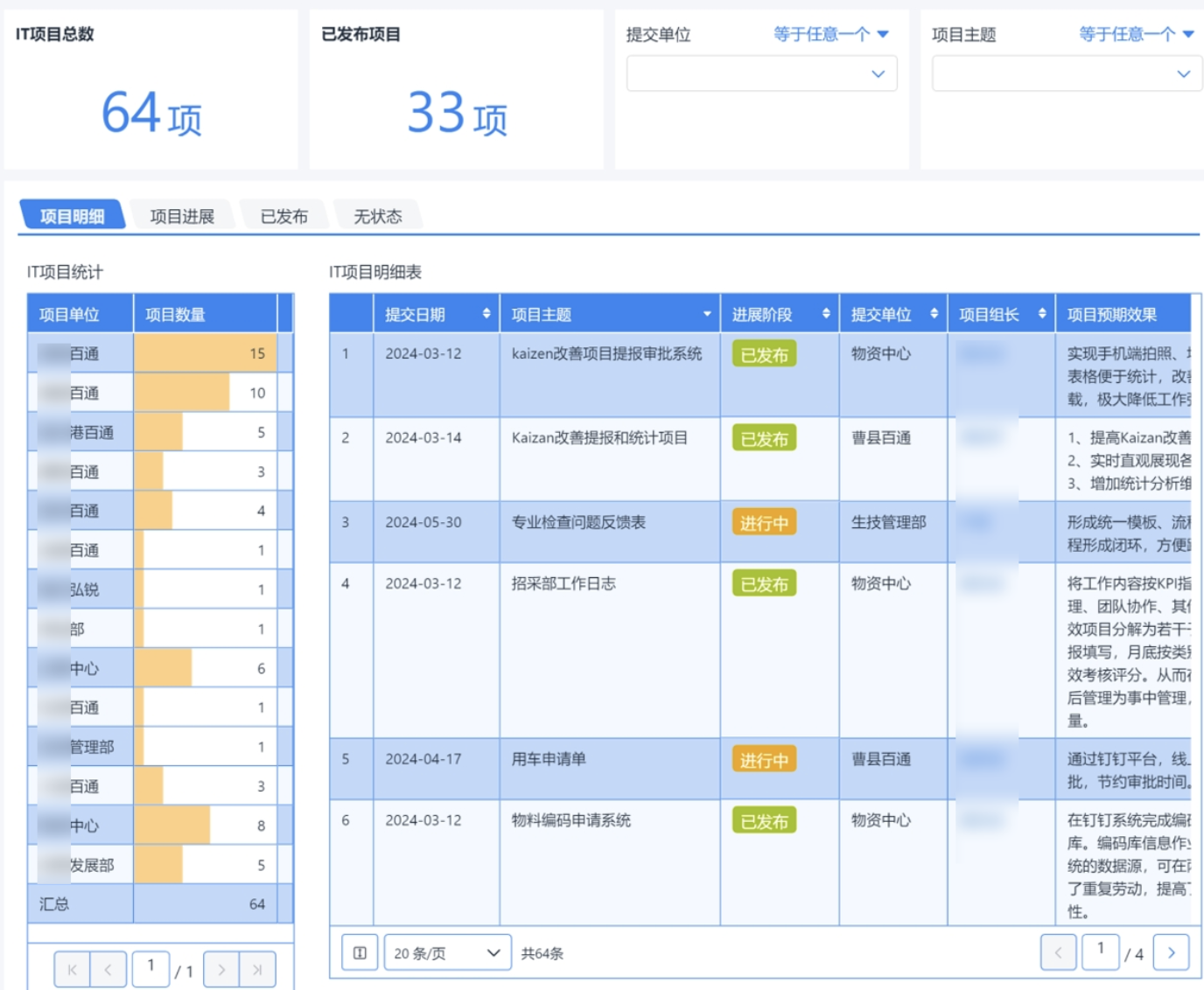Switch to the 项目进展 tab
This screenshot has width=1204, height=990.
[182, 216]
